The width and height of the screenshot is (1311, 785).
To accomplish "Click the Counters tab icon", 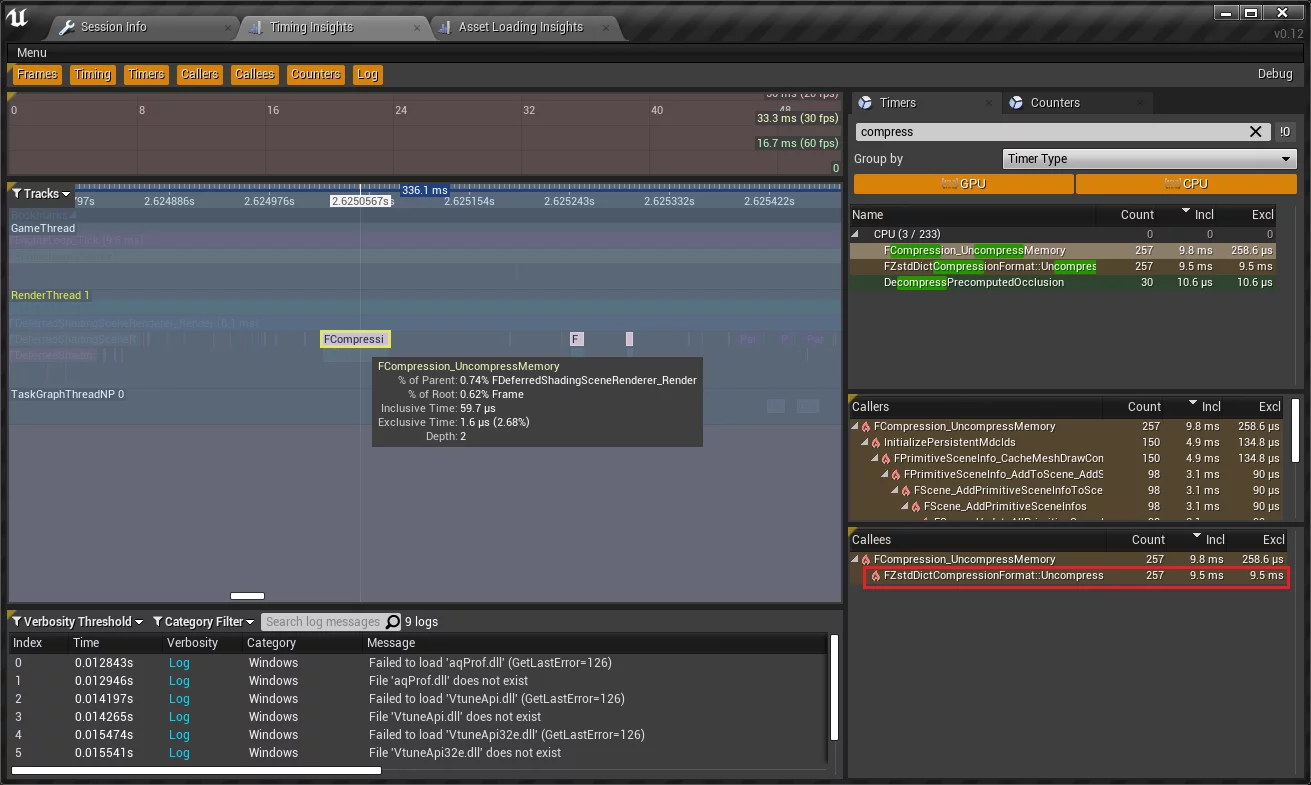I will [x=1017, y=103].
